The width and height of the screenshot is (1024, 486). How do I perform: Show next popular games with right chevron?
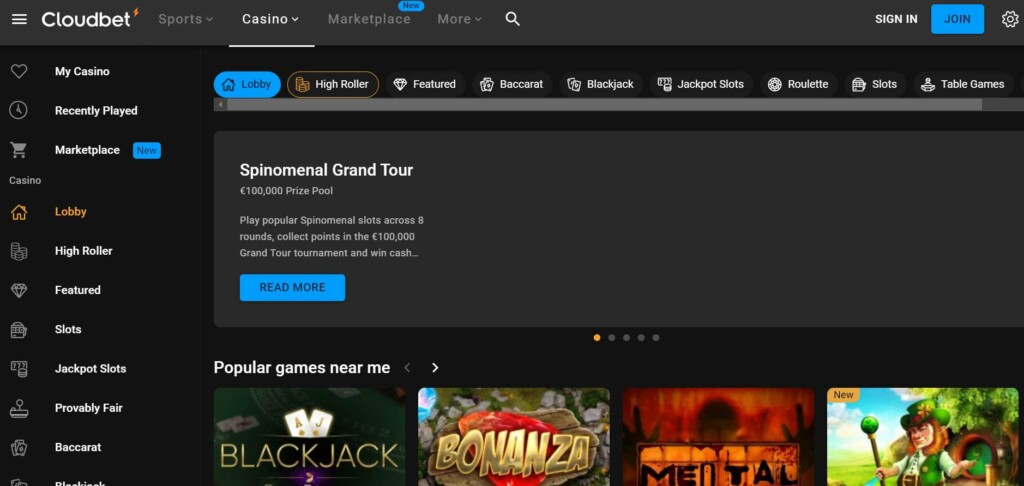click(435, 368)
